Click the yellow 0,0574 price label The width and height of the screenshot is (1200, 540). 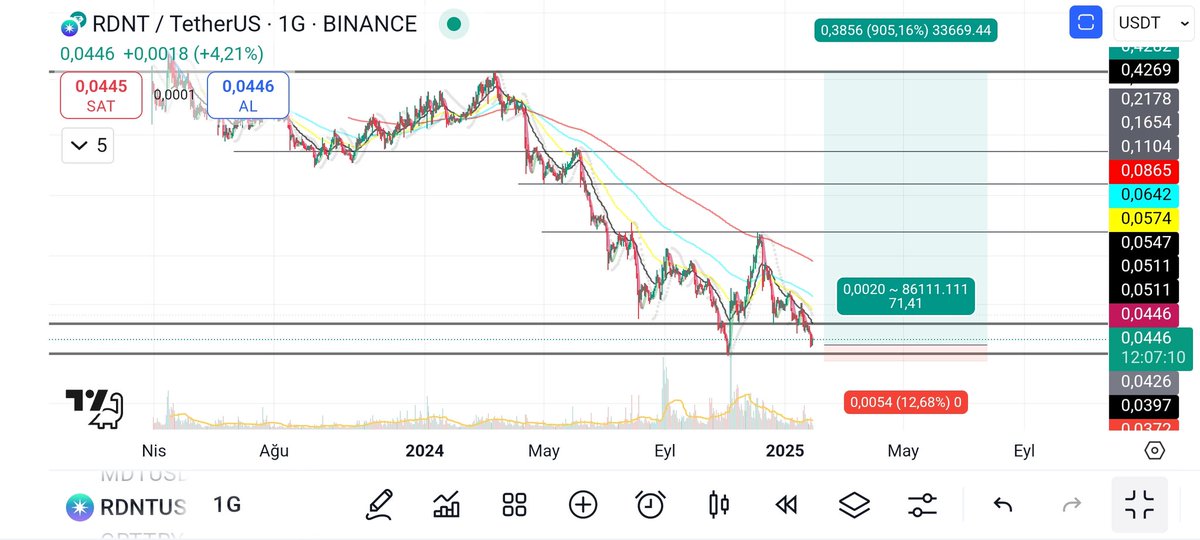(x=1145, y=218)
